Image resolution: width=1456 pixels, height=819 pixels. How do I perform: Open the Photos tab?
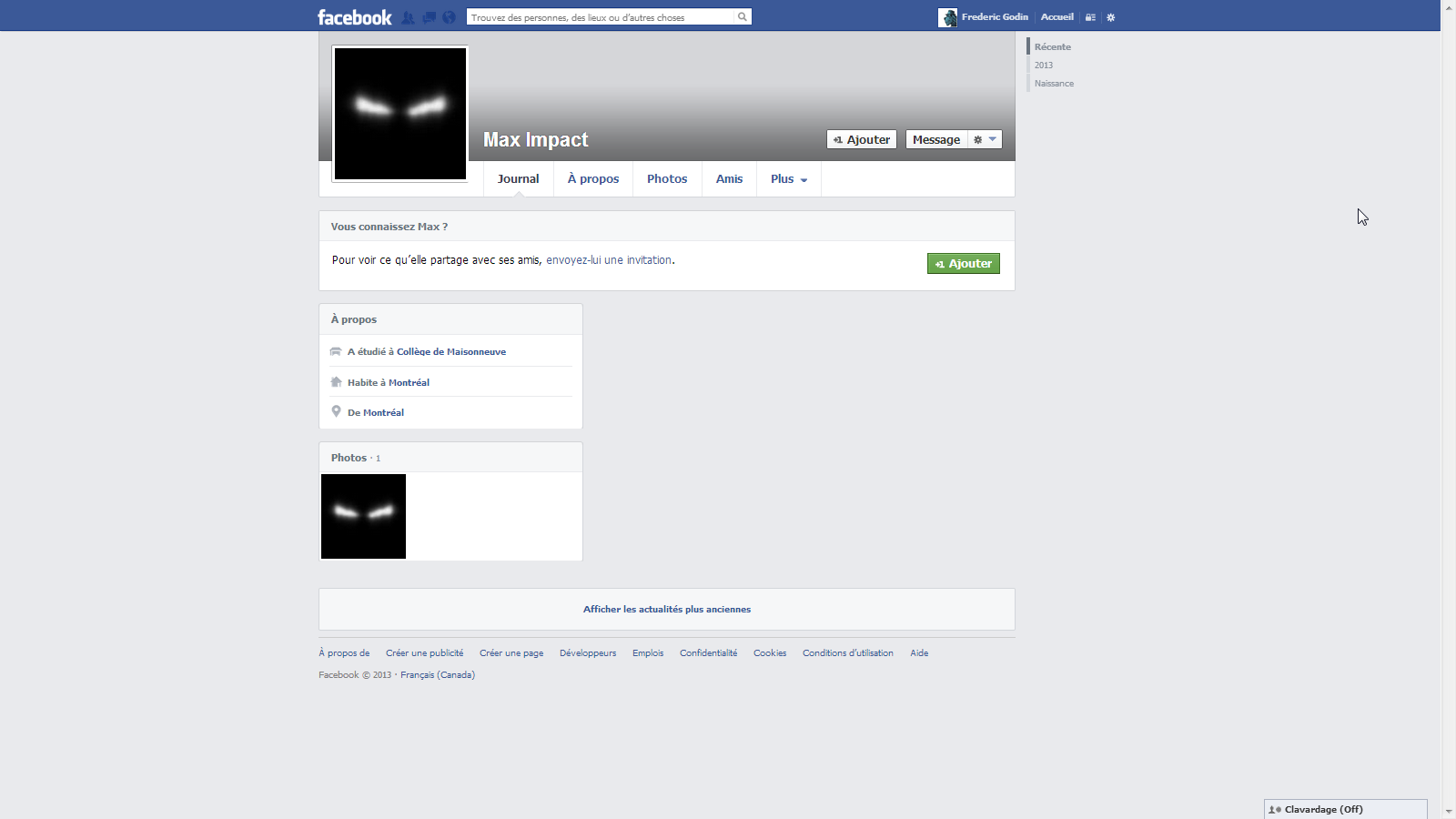[x=667, y=178]
